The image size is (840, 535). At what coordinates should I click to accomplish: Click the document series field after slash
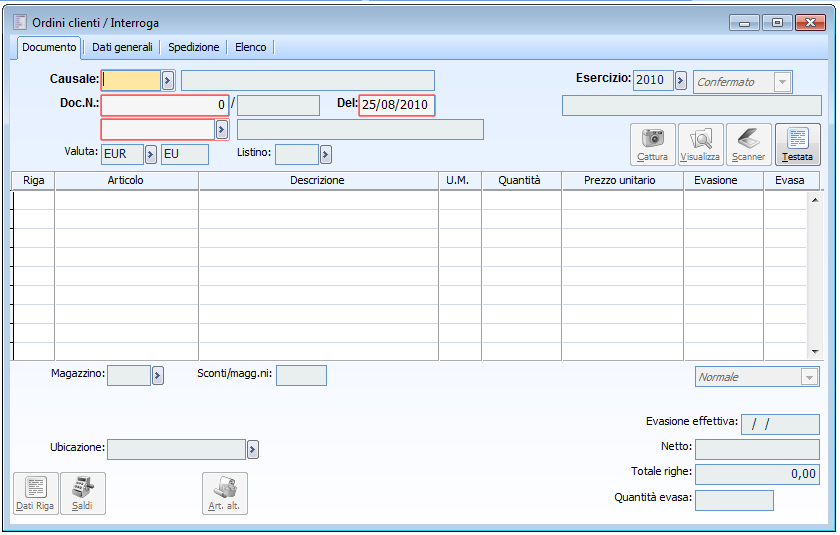(279, 106)
